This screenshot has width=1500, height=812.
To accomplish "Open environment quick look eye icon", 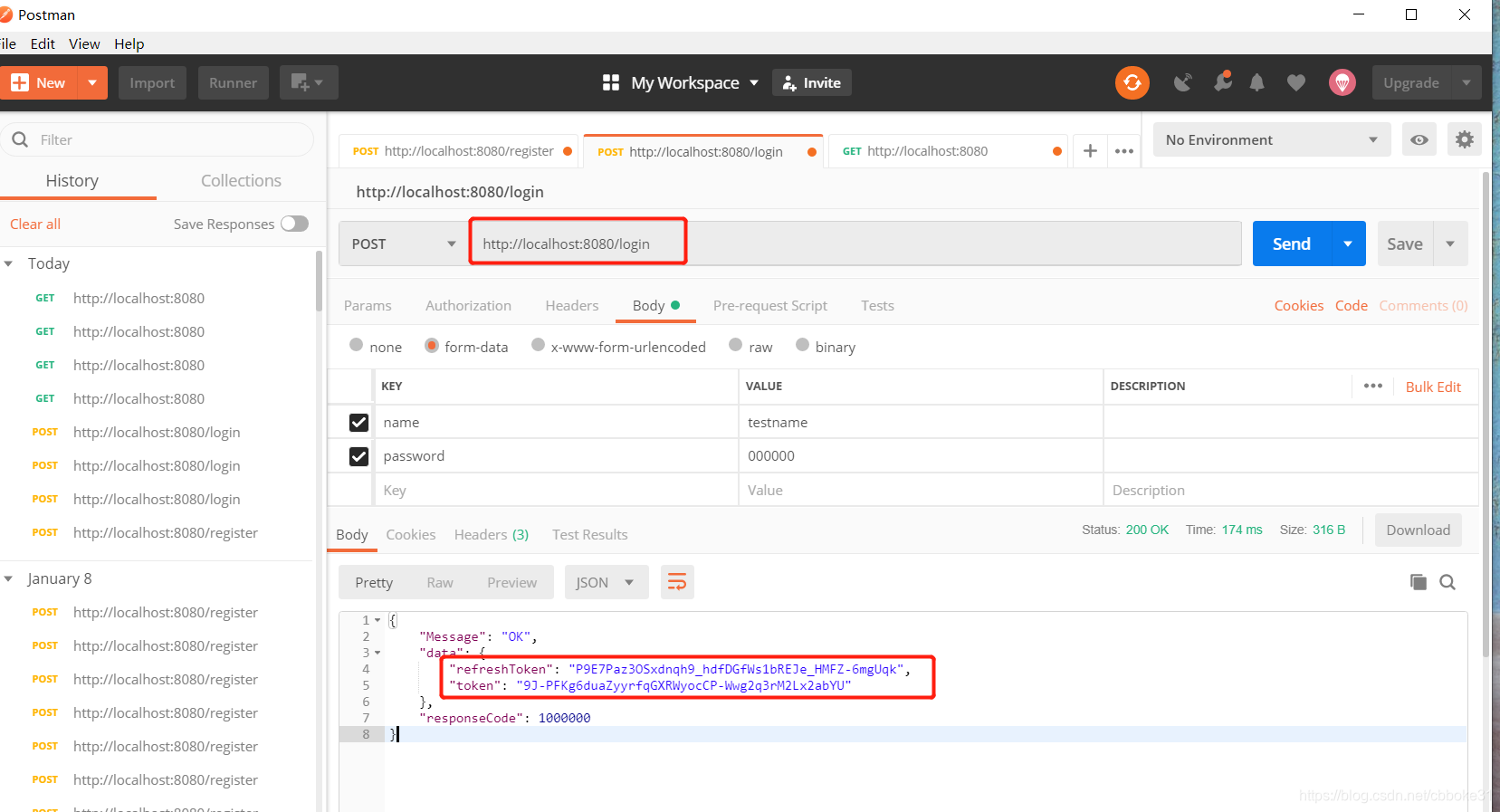I will coord(1419,139).
